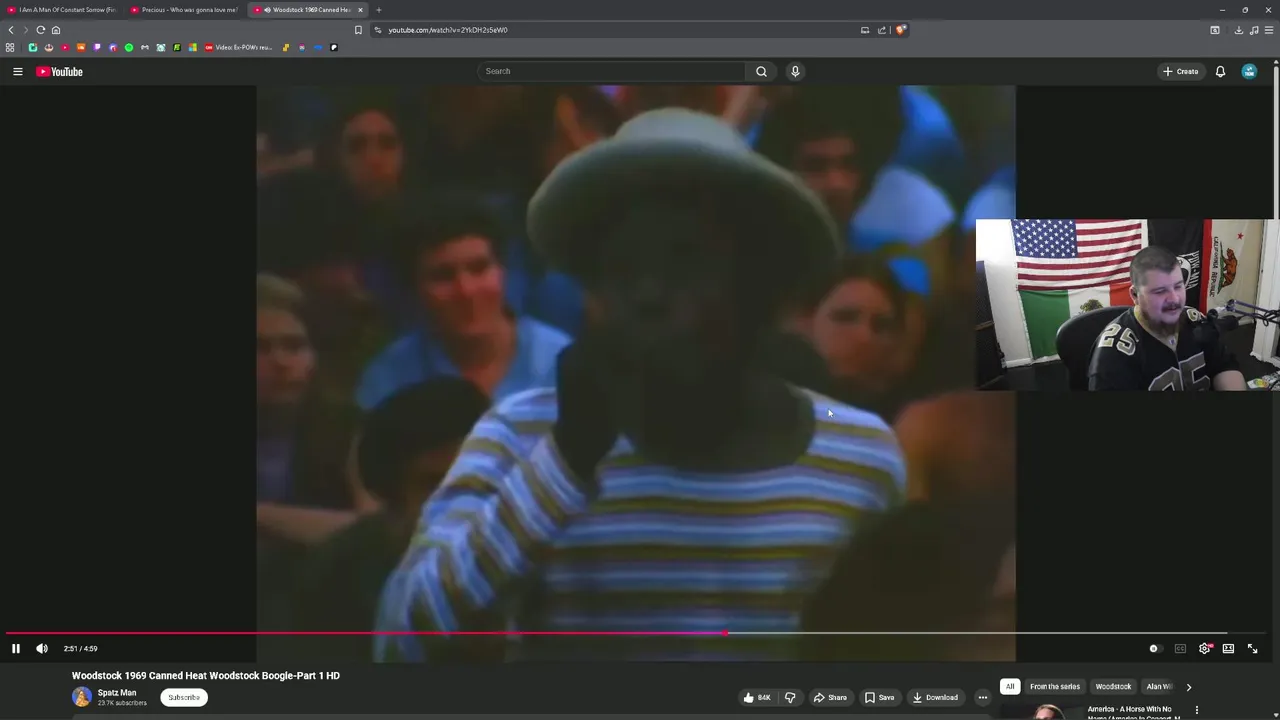Screen dimensions: 1280x720
Task: Click the share page icon in address bar
Action: coord(882,30)
